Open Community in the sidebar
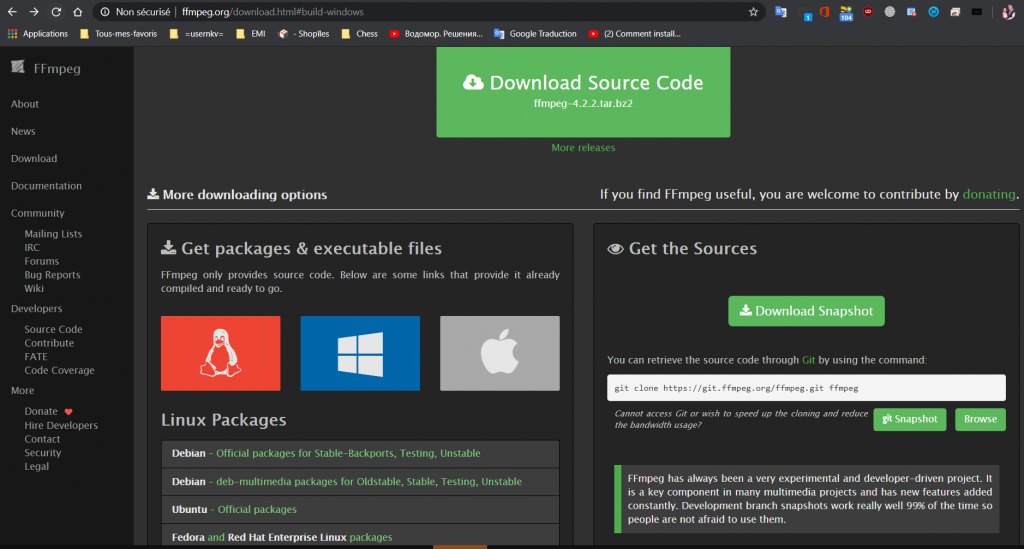The image size is (1024, 549). (37, 213)
